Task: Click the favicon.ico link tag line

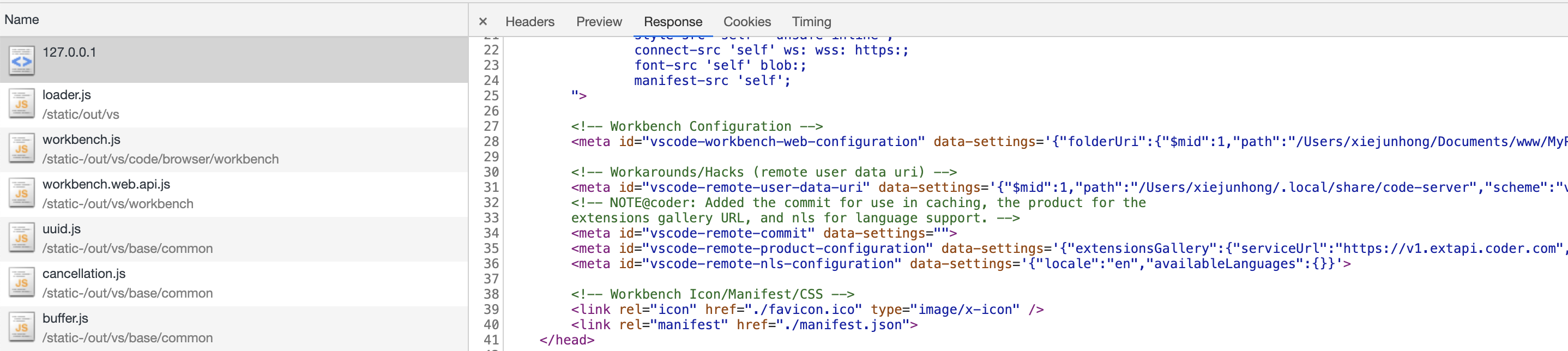Action: click(x=807, y=310)
